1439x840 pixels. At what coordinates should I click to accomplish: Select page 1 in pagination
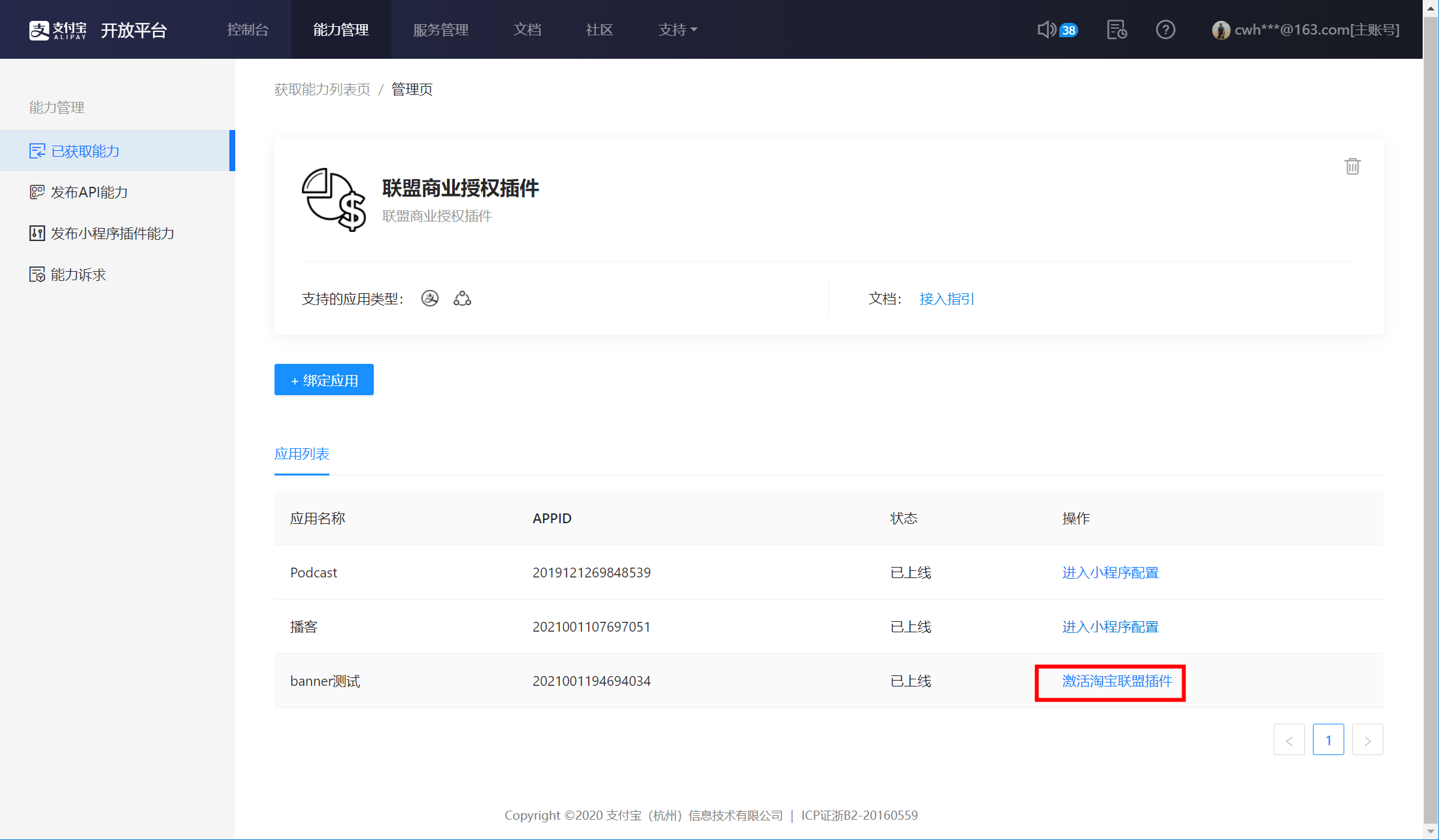coord(1329,740)
